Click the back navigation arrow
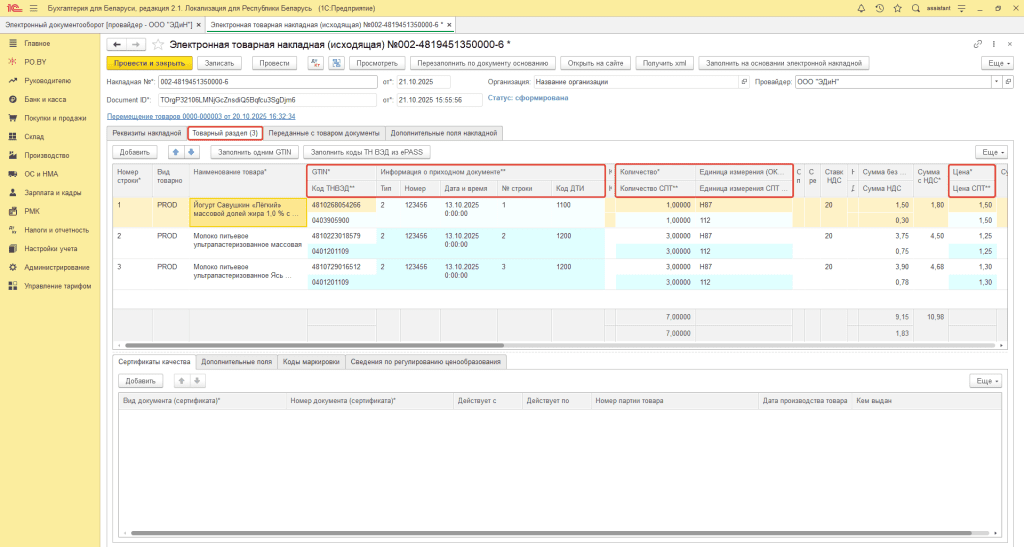 coord(117,45)
